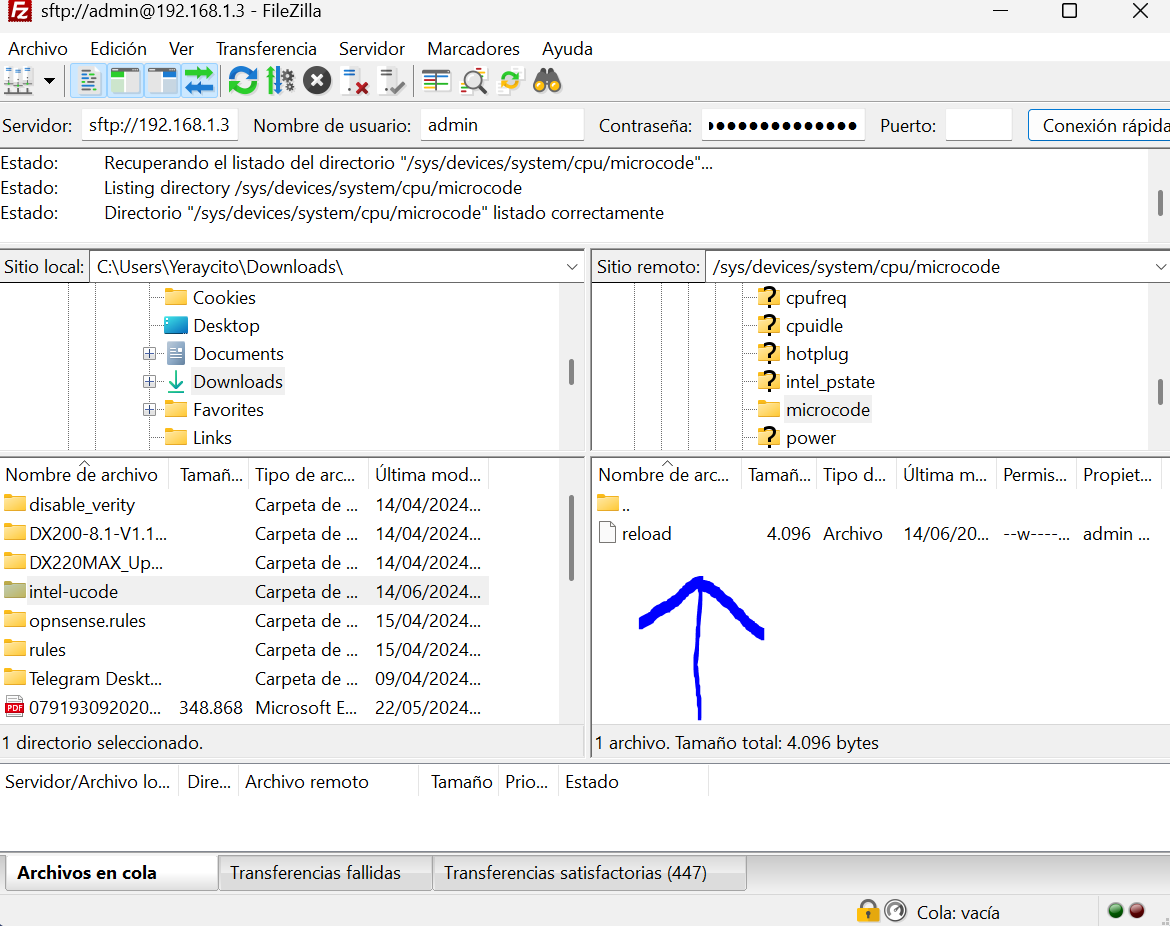1170x926 pixels.
Task: Open the directory comparison icon
Action: (x=474, y=80)
